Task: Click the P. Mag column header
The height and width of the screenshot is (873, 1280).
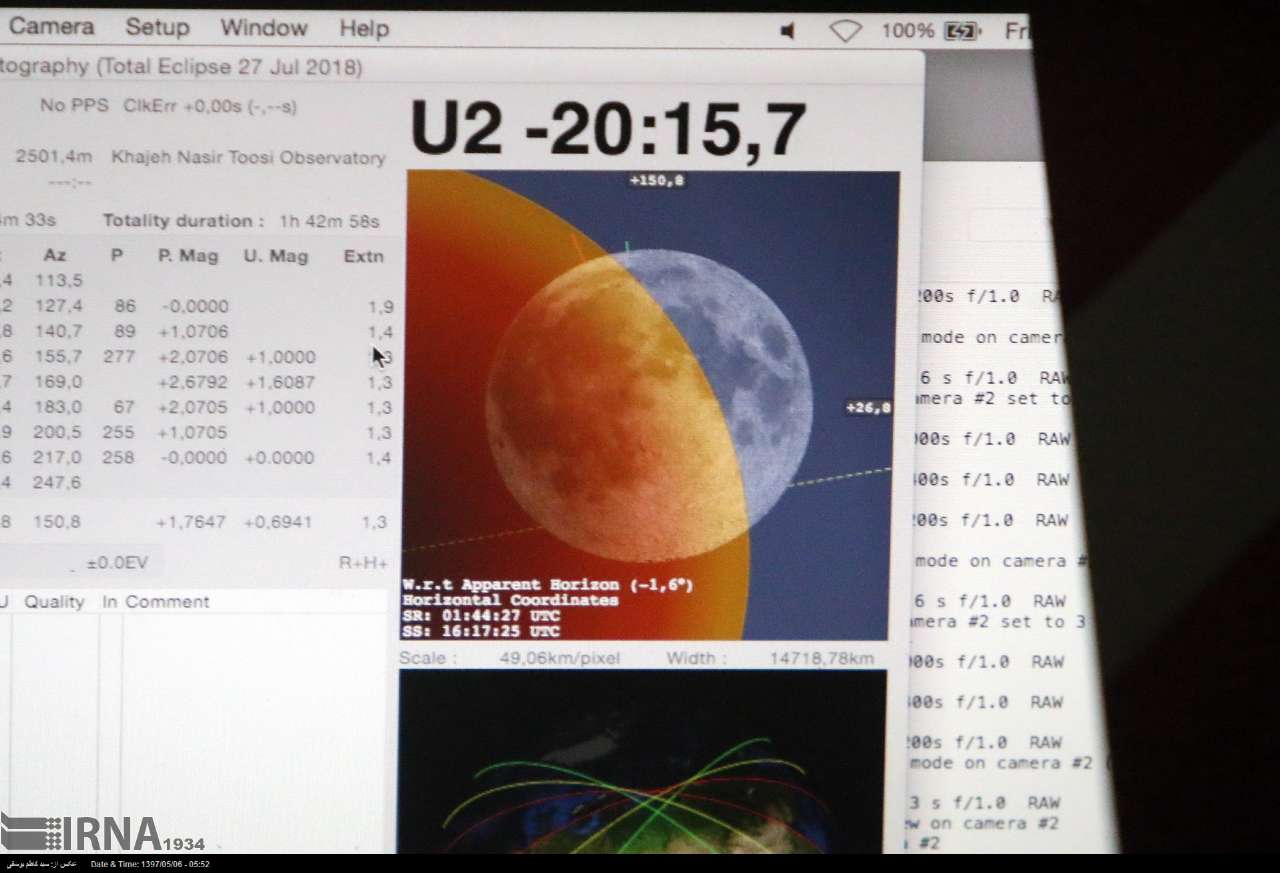Action: [x=188, y=256]
